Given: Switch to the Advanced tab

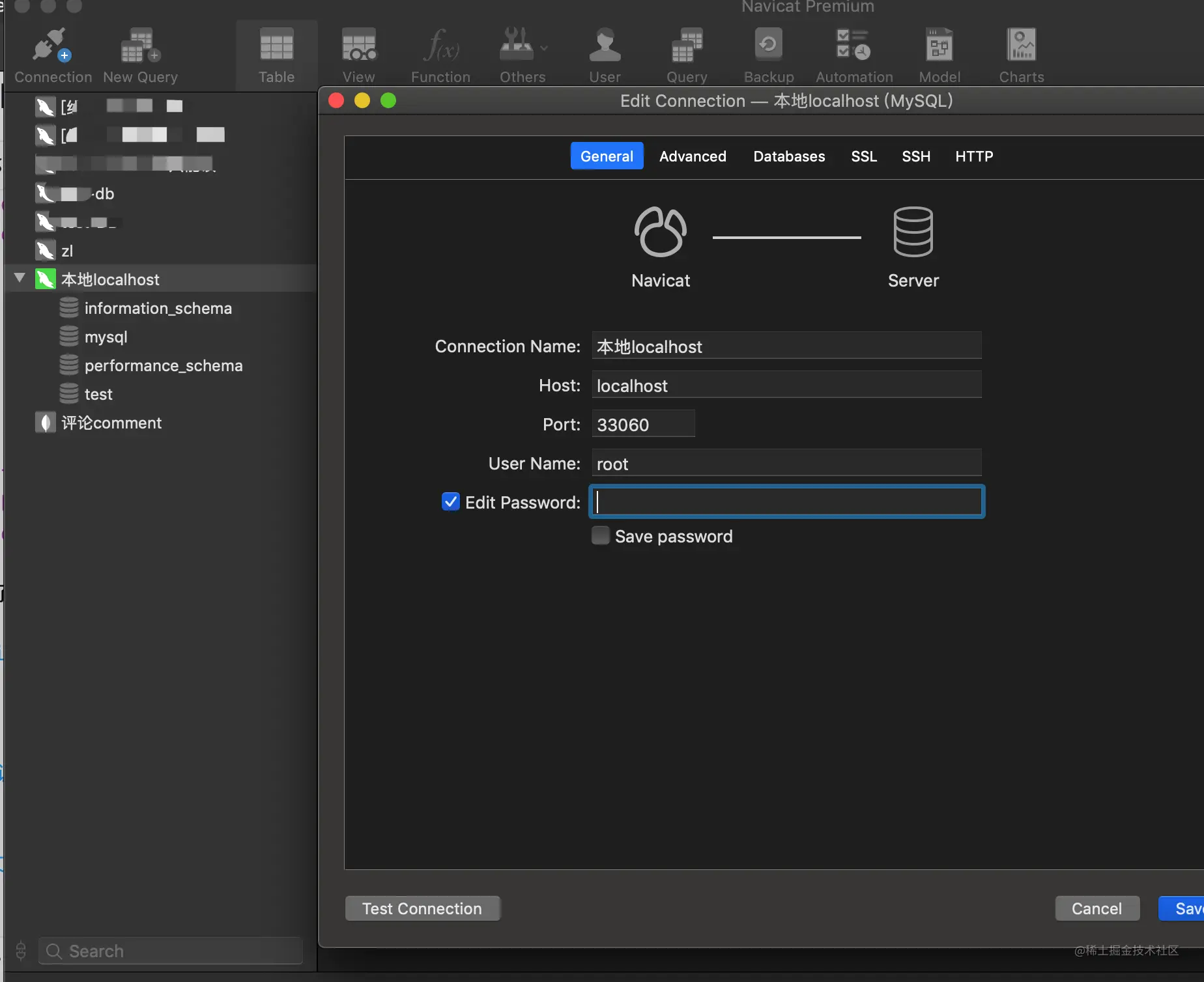Looking at the screenshot, I should click(693, 156).
